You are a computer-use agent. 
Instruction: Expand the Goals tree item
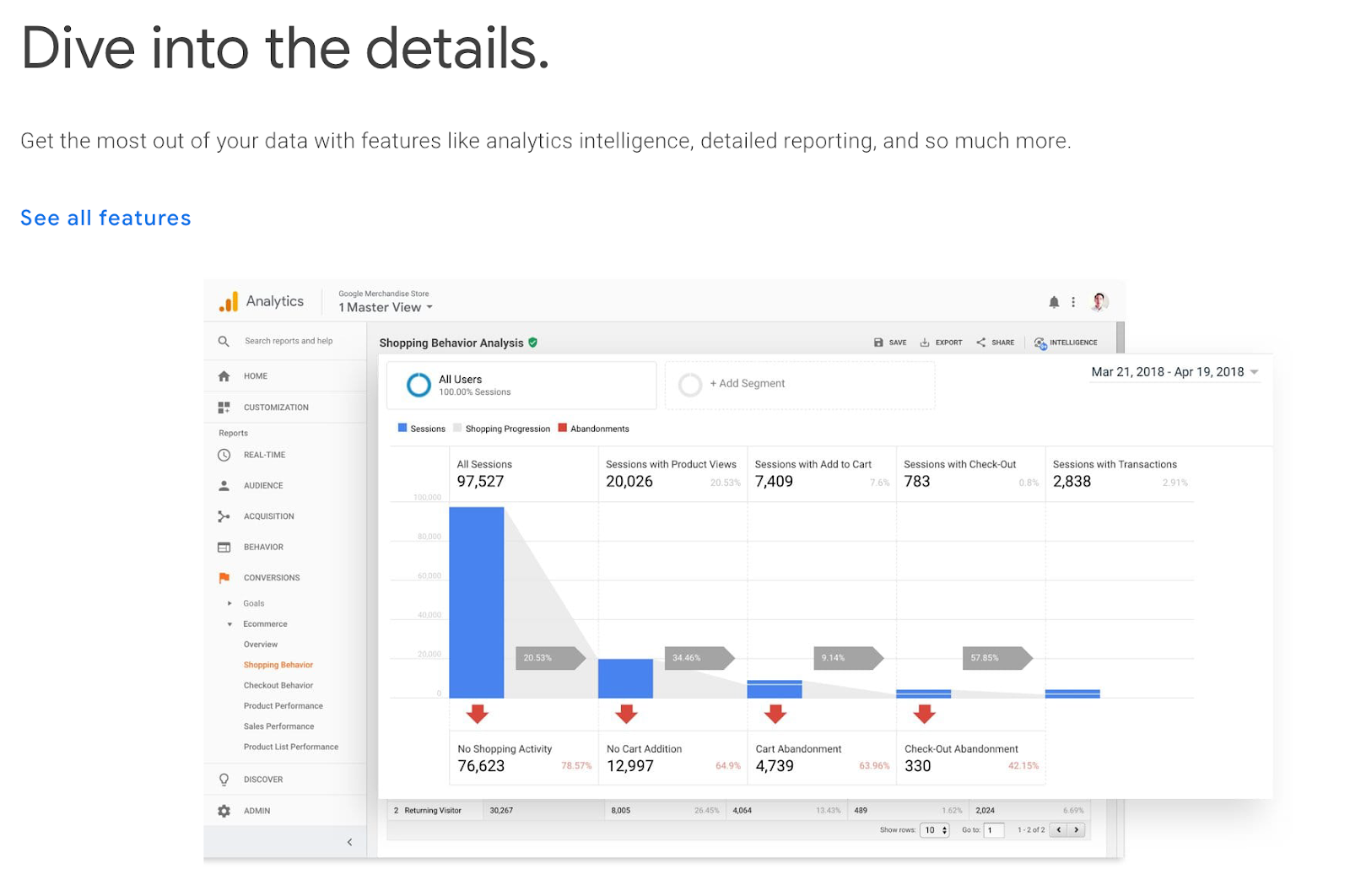tap(229, 603)
